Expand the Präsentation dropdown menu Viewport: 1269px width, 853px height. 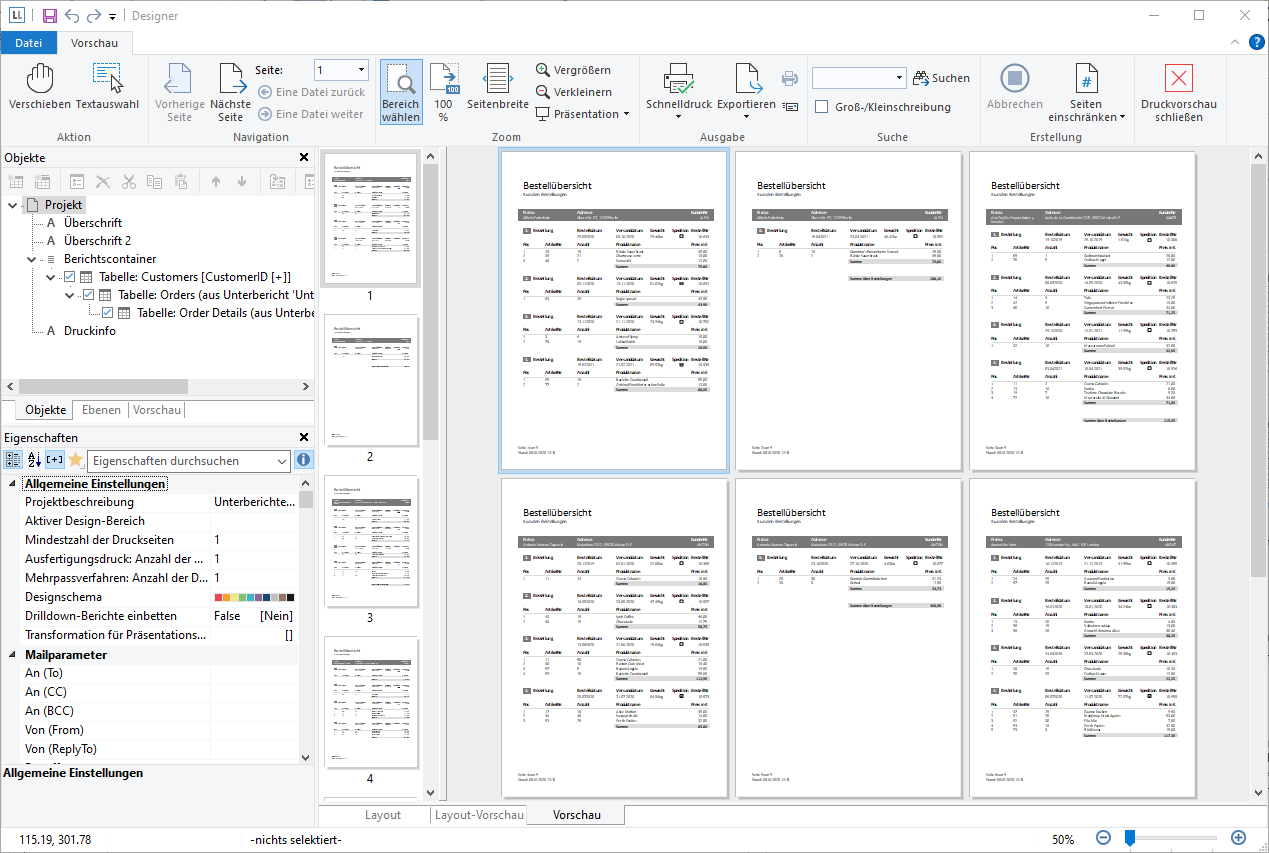(626, 114)
